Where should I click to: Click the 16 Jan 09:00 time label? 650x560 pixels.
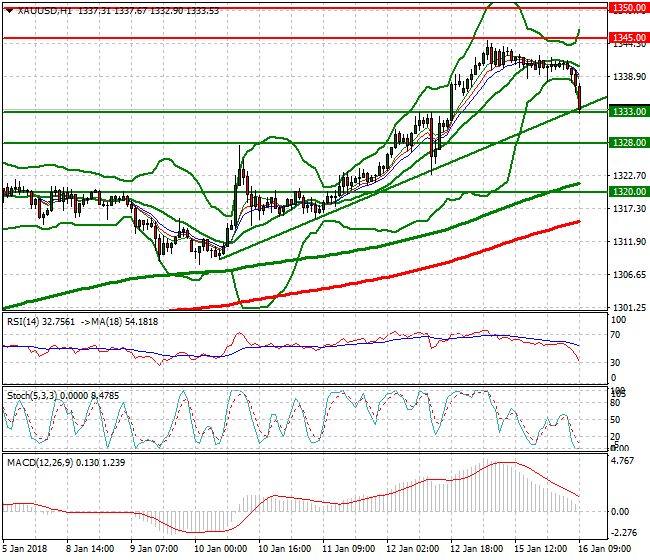(604, 549)
